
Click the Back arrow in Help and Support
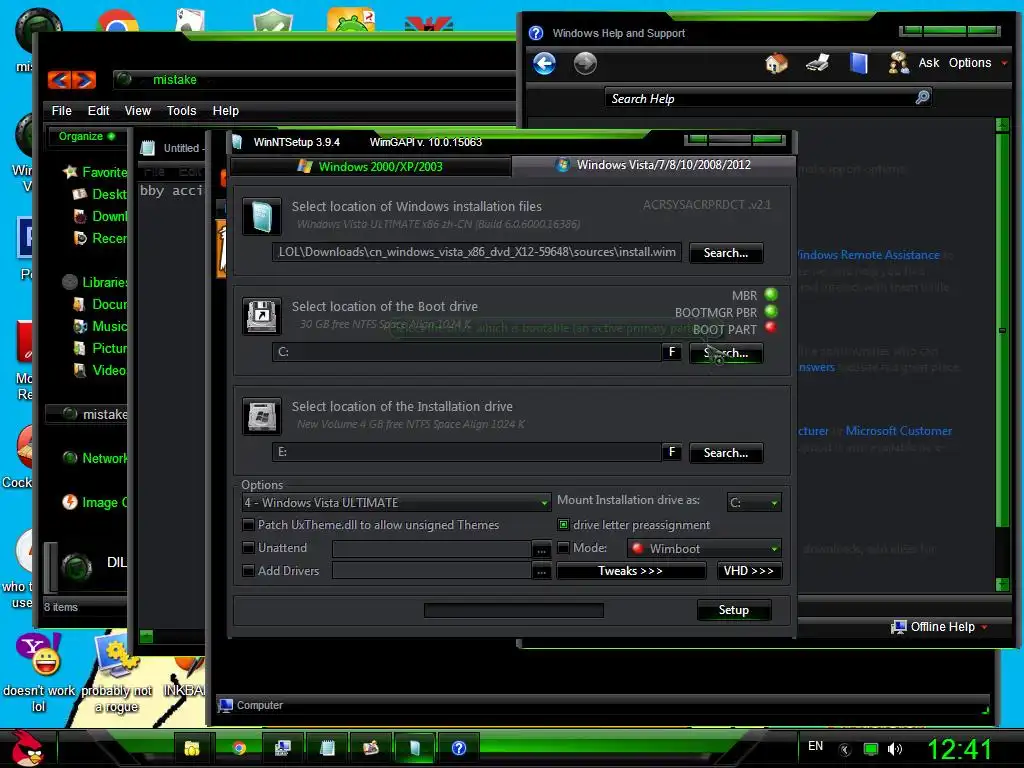(544, 64)
